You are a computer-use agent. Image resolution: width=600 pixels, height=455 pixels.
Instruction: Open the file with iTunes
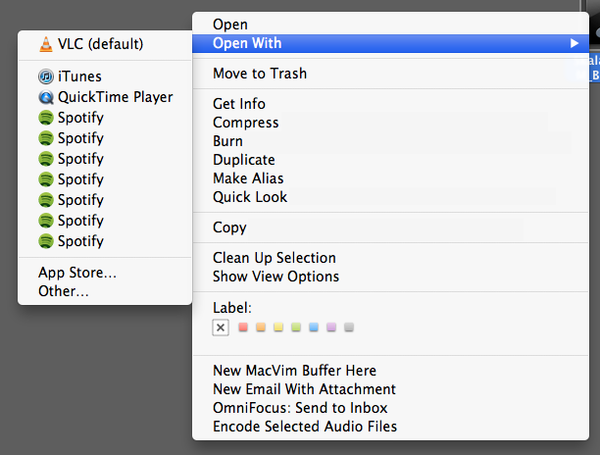click(105, 77)
